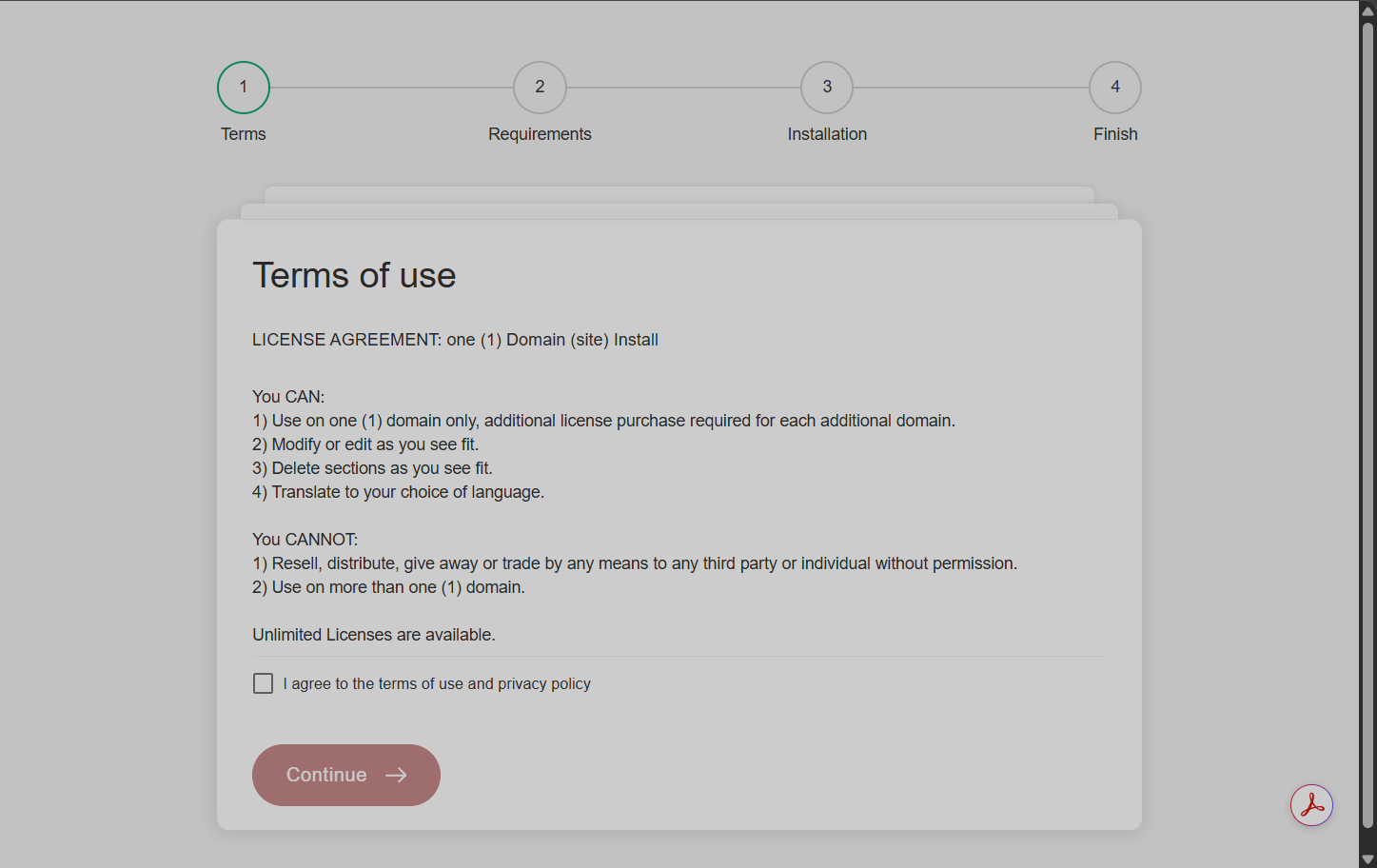
Task: Click the arrow icon inside the Continue button
Action: pyautogui.click(x=396, y=776)
